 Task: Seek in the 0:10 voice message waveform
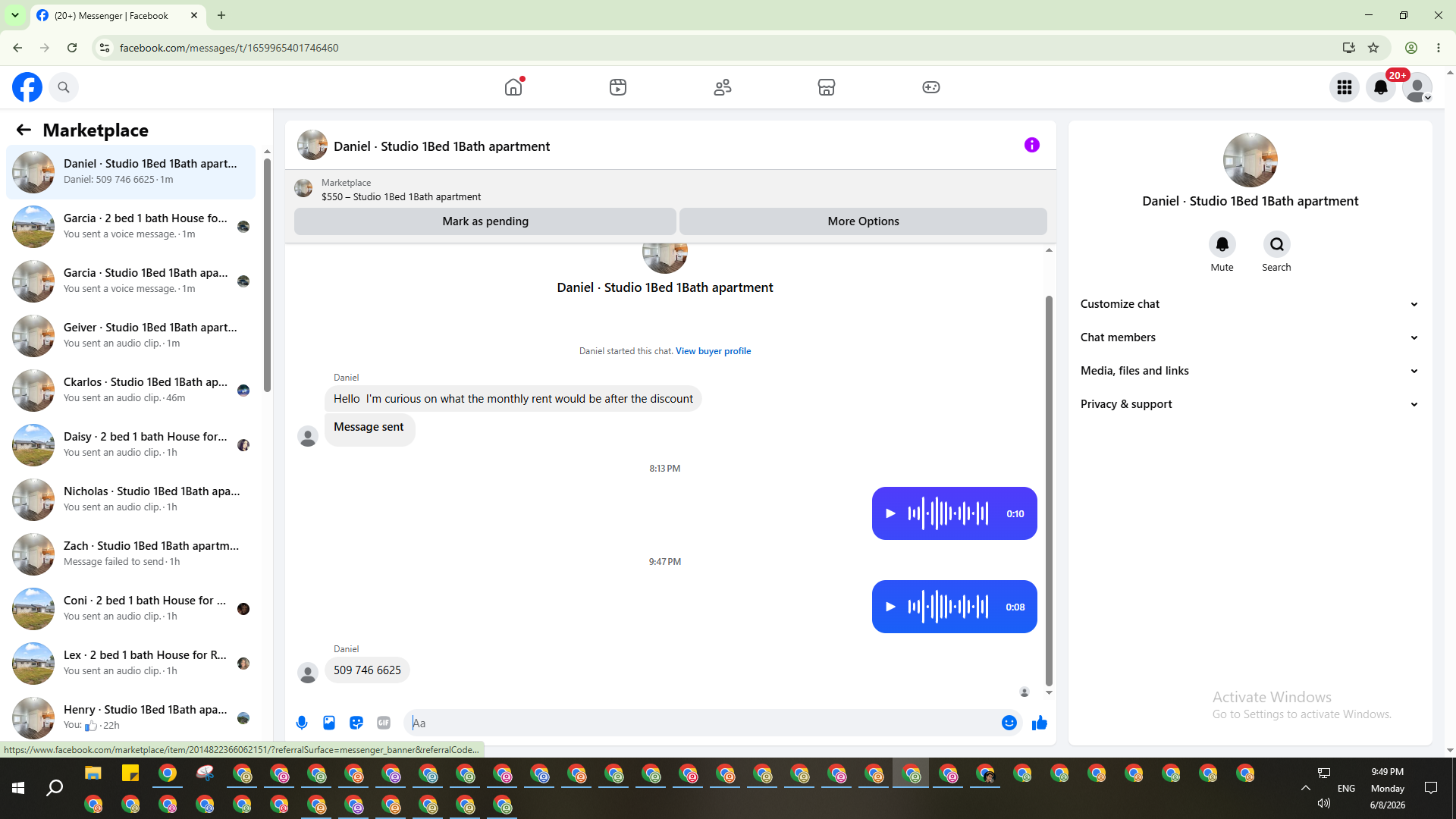pyautogui.click(x=949, y=513)
